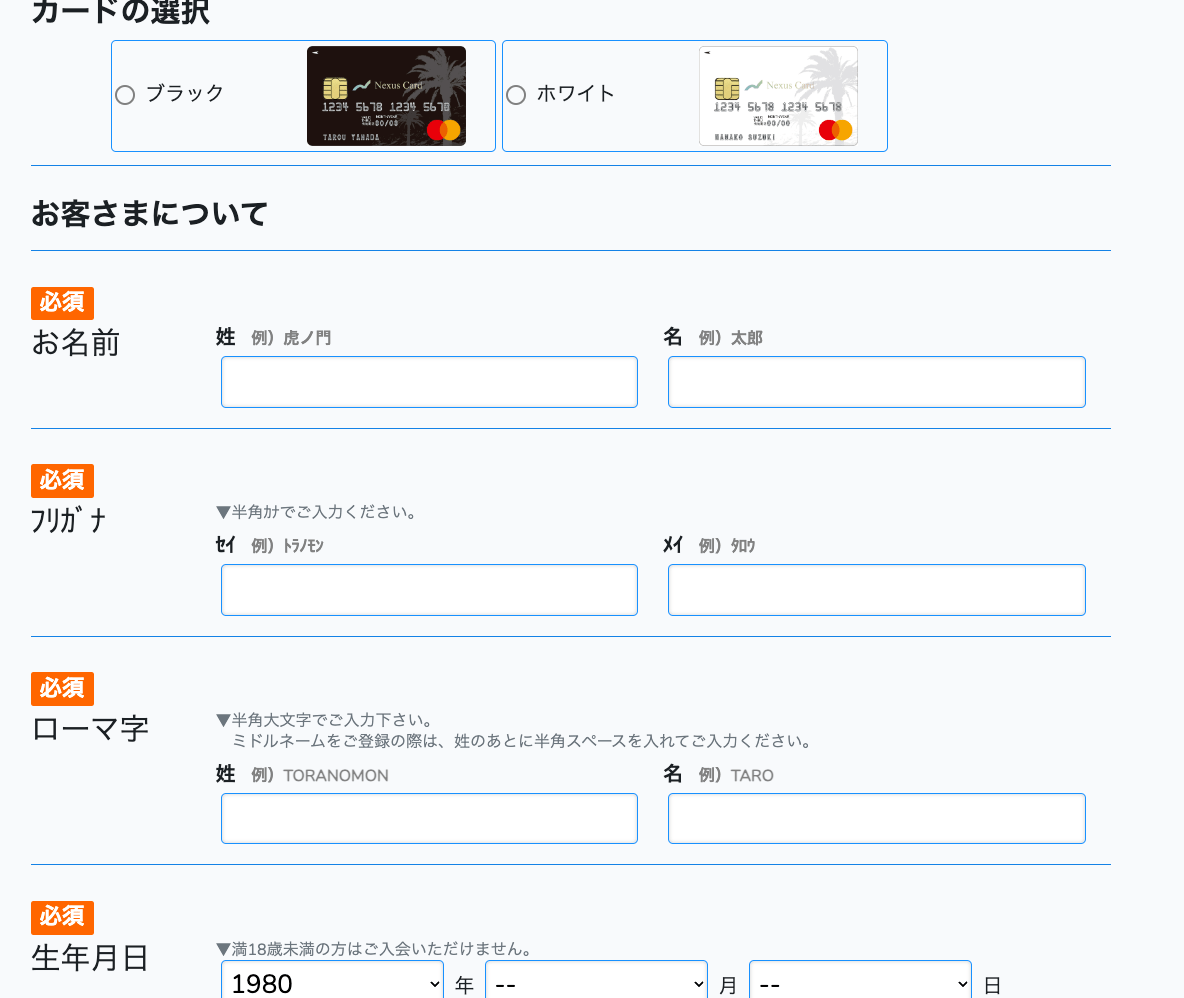Click the ブラック card option label

pyautogui.click(x=185, y=94)
